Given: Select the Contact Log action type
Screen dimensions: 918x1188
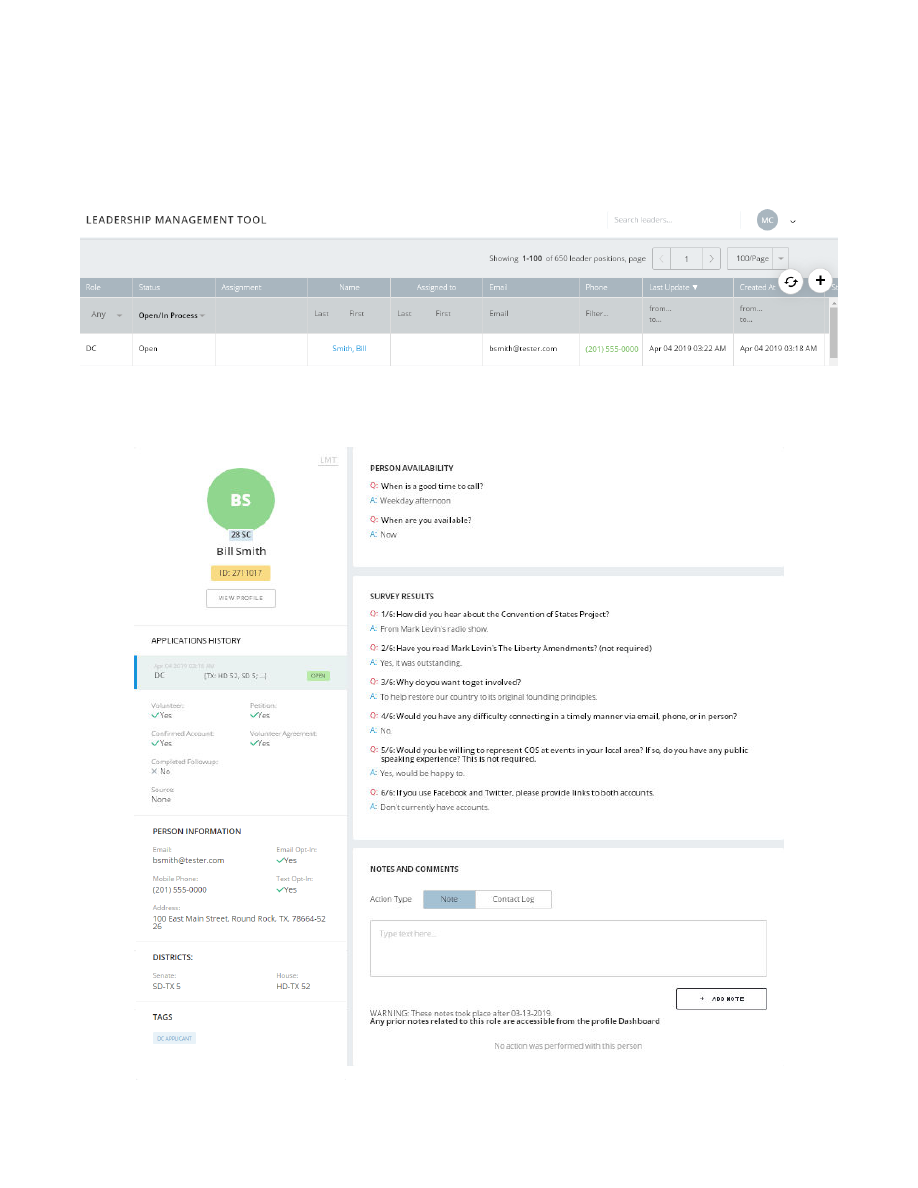Looking at the screenshot, I should pos(513,899).
